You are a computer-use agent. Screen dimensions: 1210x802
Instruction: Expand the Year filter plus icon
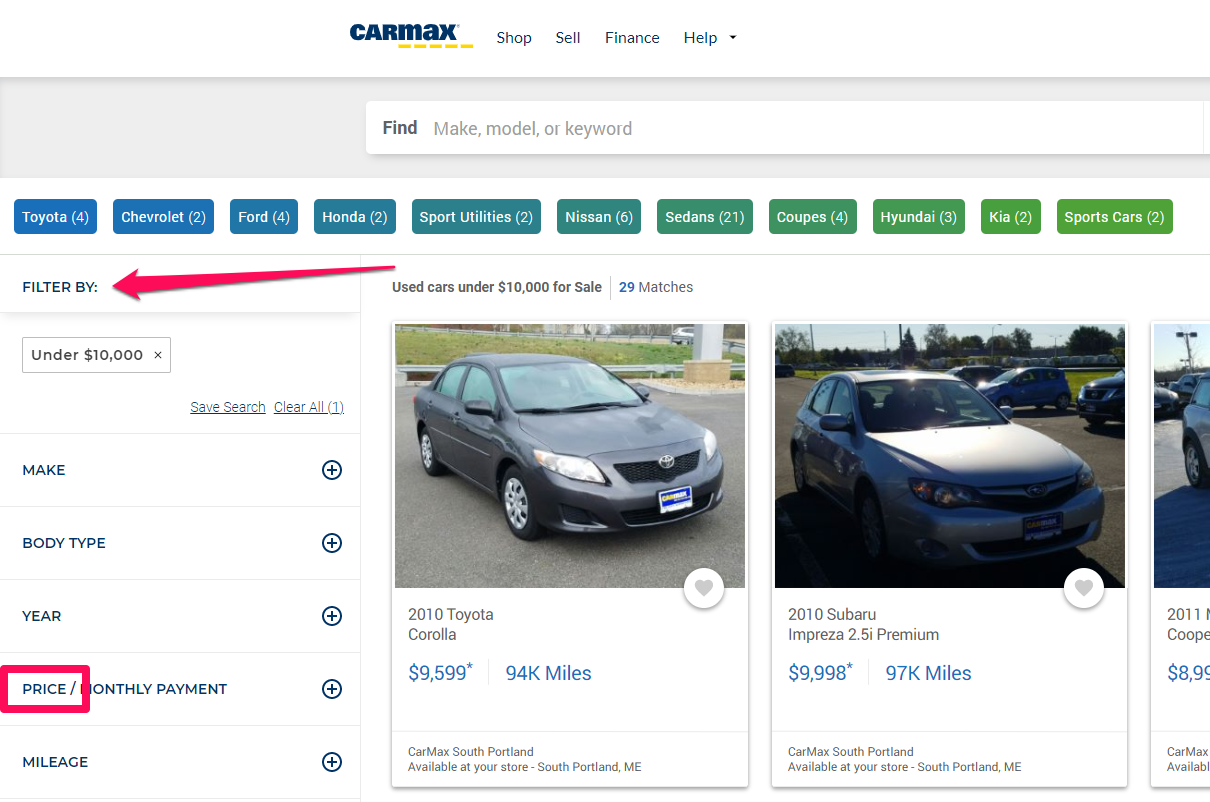332,616
